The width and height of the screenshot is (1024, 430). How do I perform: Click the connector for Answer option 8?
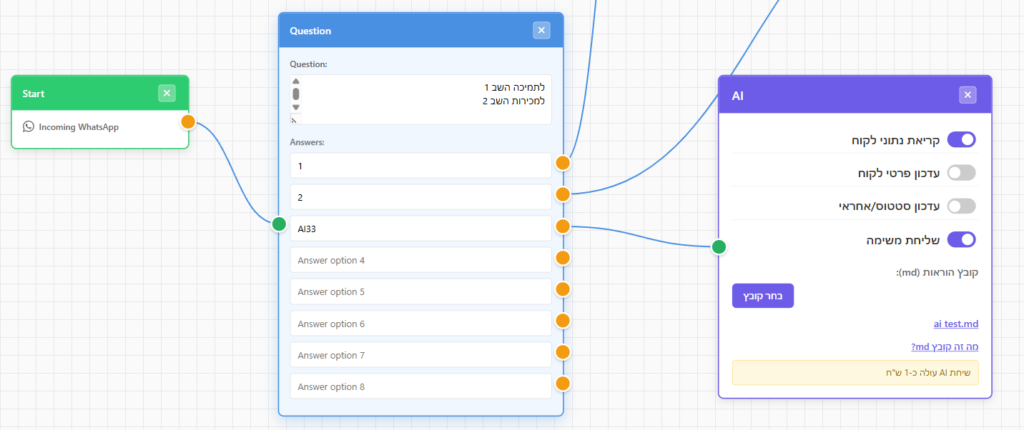[562, 384]
